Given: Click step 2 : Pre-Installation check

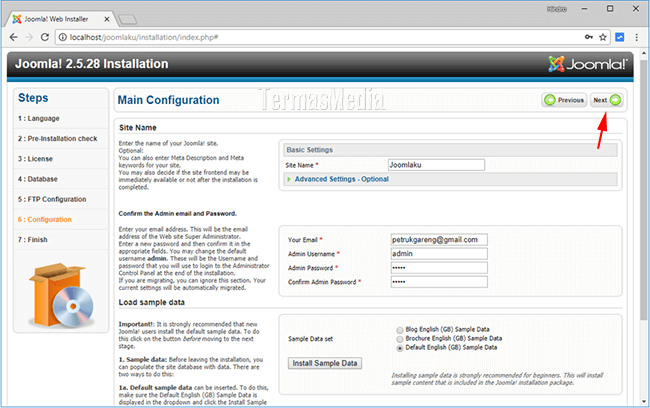Looking at the screenshot, I should (57, 138).
